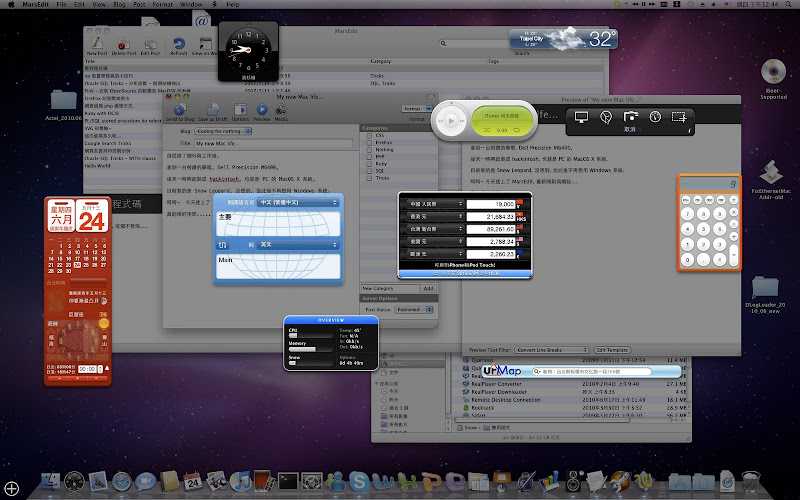Viewport: 800px width, 500px height.
Task: Check the PHP category checkbox
Action: point(369,157)
